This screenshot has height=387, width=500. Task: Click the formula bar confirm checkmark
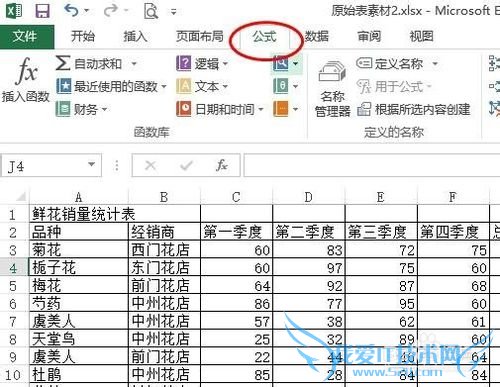pyautogui.click(x=186, y=165)
